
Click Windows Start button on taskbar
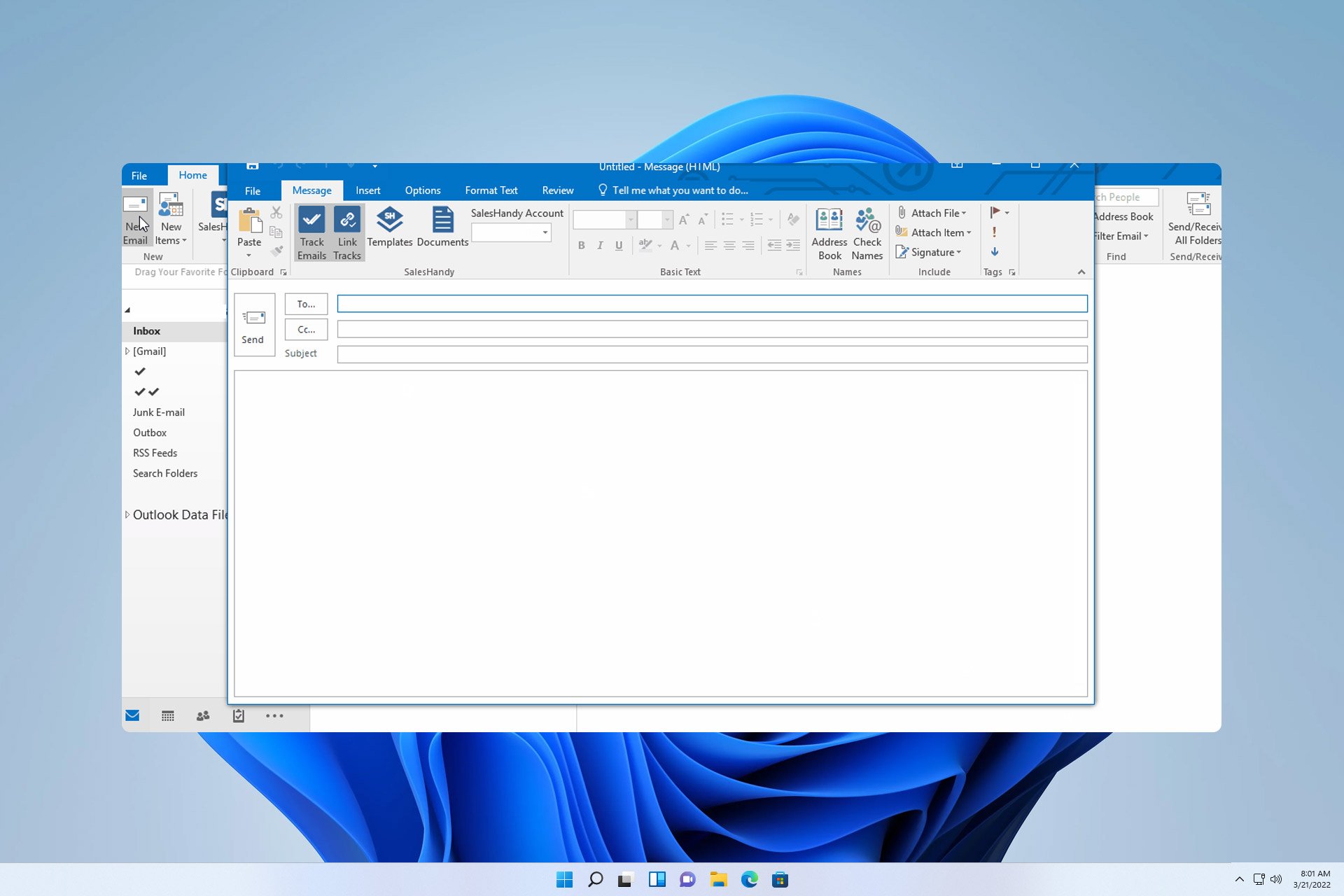[564, 879]
